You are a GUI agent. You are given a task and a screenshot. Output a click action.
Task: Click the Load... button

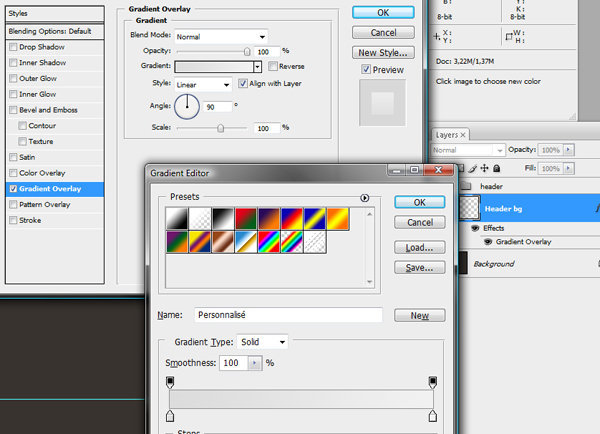[x=420, y=248]
